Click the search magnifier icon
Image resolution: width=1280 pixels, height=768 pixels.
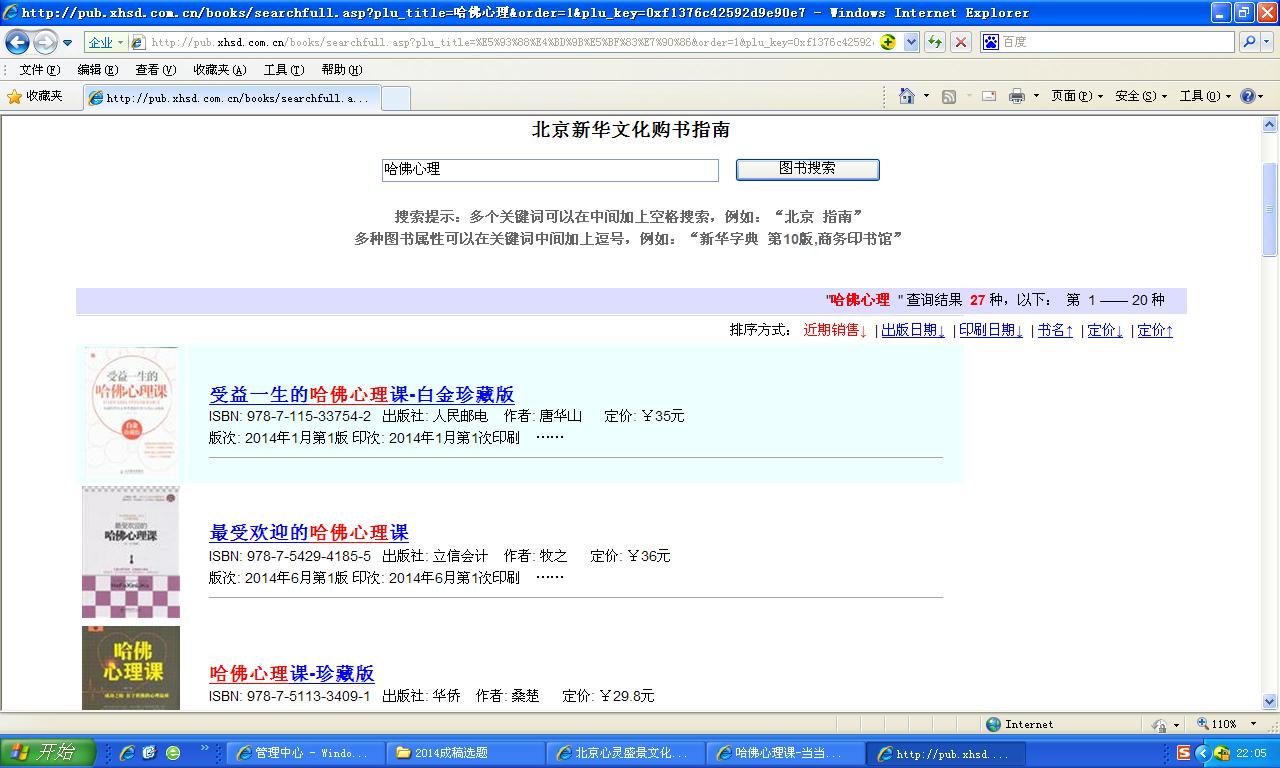(1249, 42)
